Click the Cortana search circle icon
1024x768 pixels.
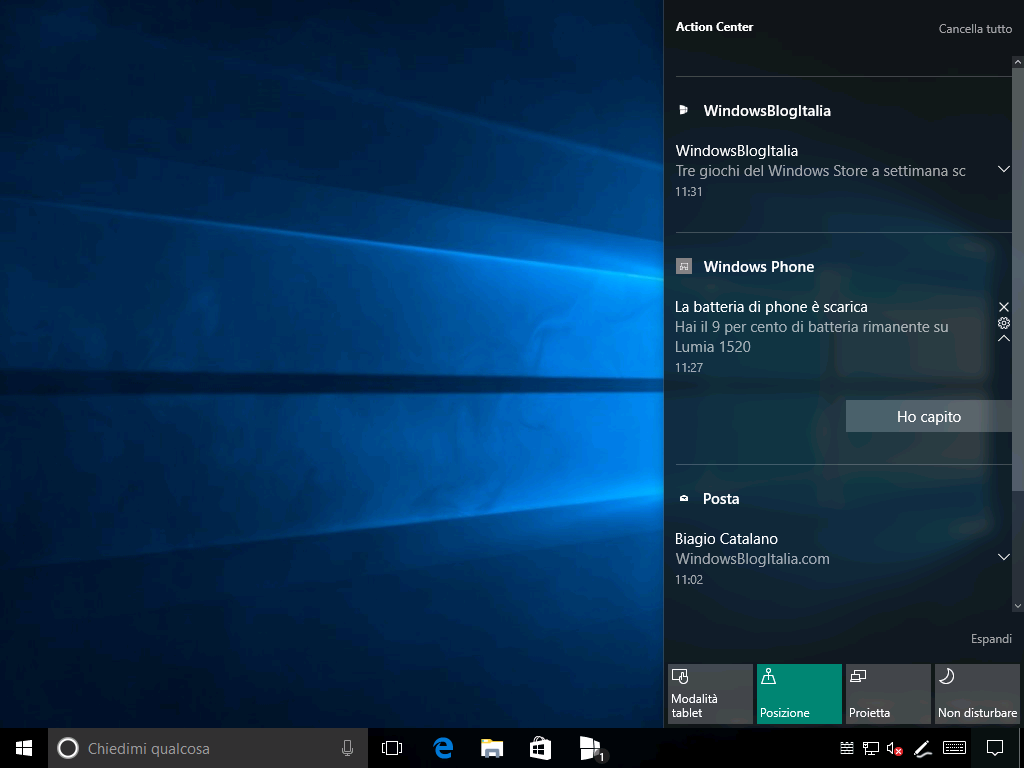[x=68, y=748]
